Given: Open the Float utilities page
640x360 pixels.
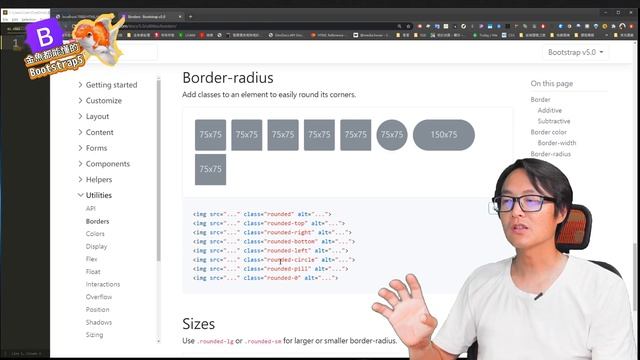Looking at the screenshot, I should 93,272.
